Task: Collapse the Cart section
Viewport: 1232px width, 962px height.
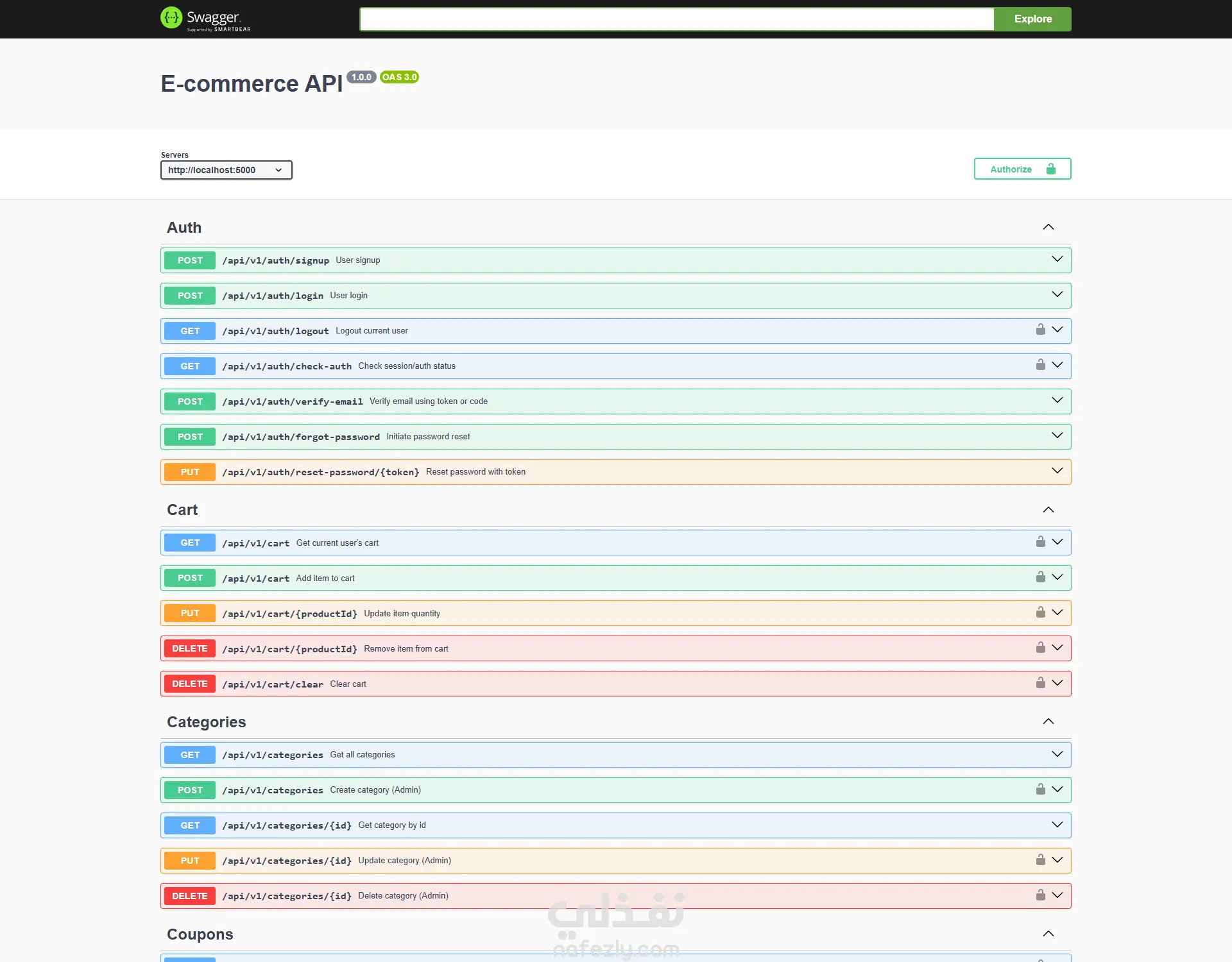Action: (1048, 510)
